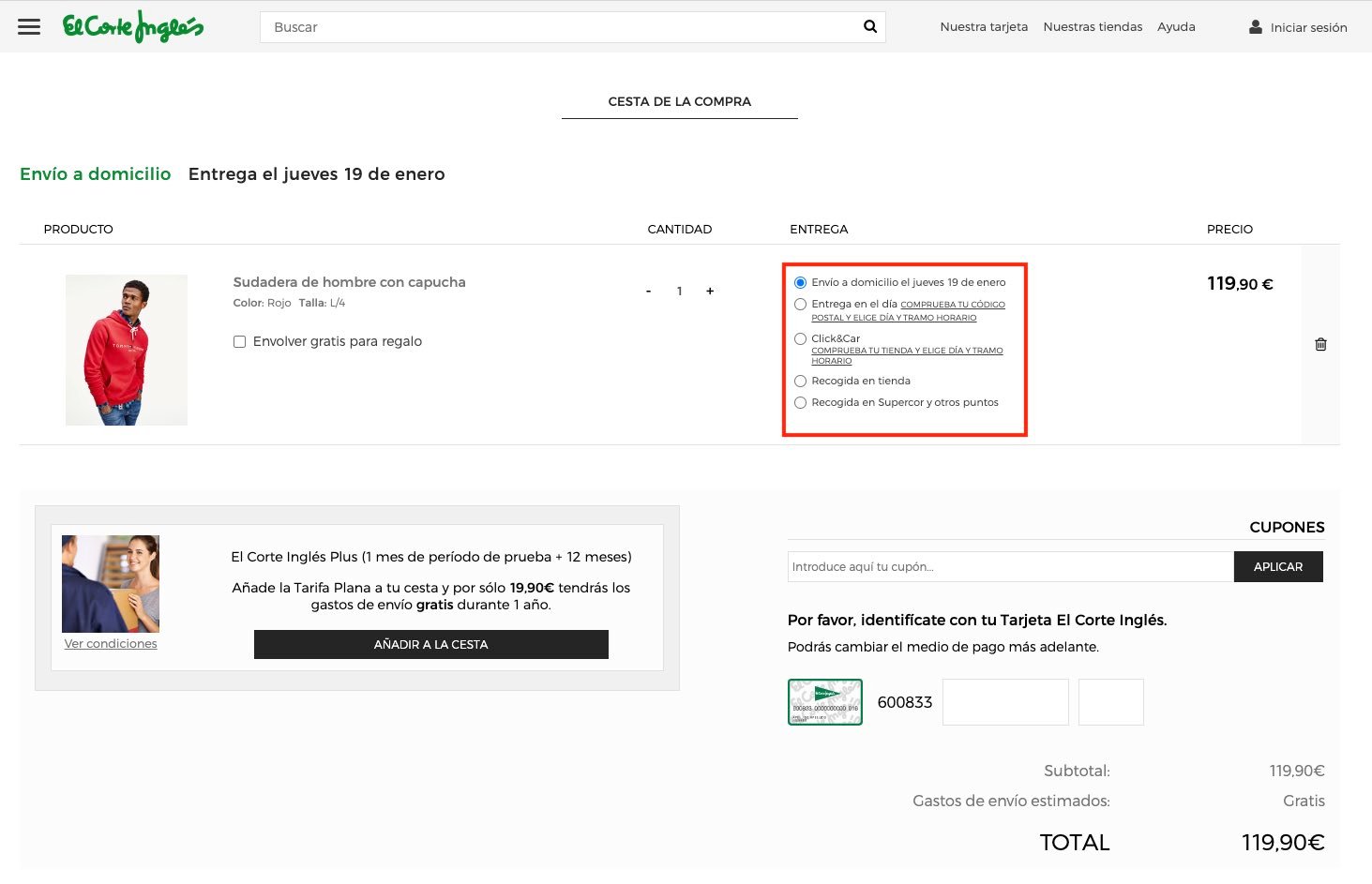The image size is (1372, 884).
Task: Select Entrega en el día option
Action: (800, 304)
